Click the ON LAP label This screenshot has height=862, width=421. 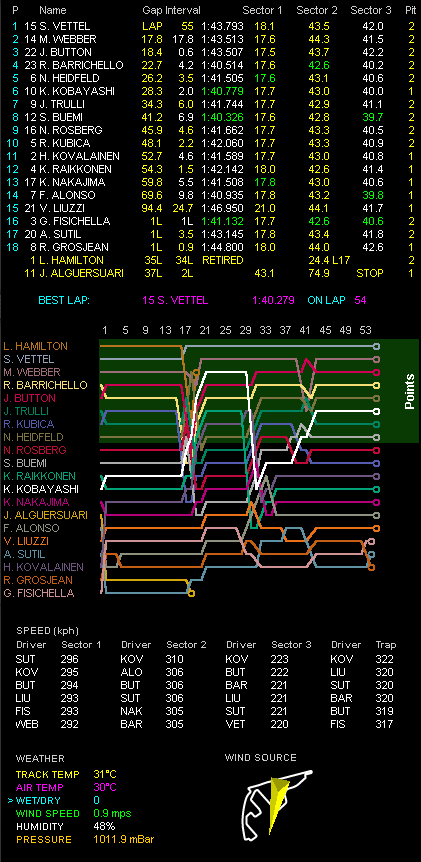point(326,300)
